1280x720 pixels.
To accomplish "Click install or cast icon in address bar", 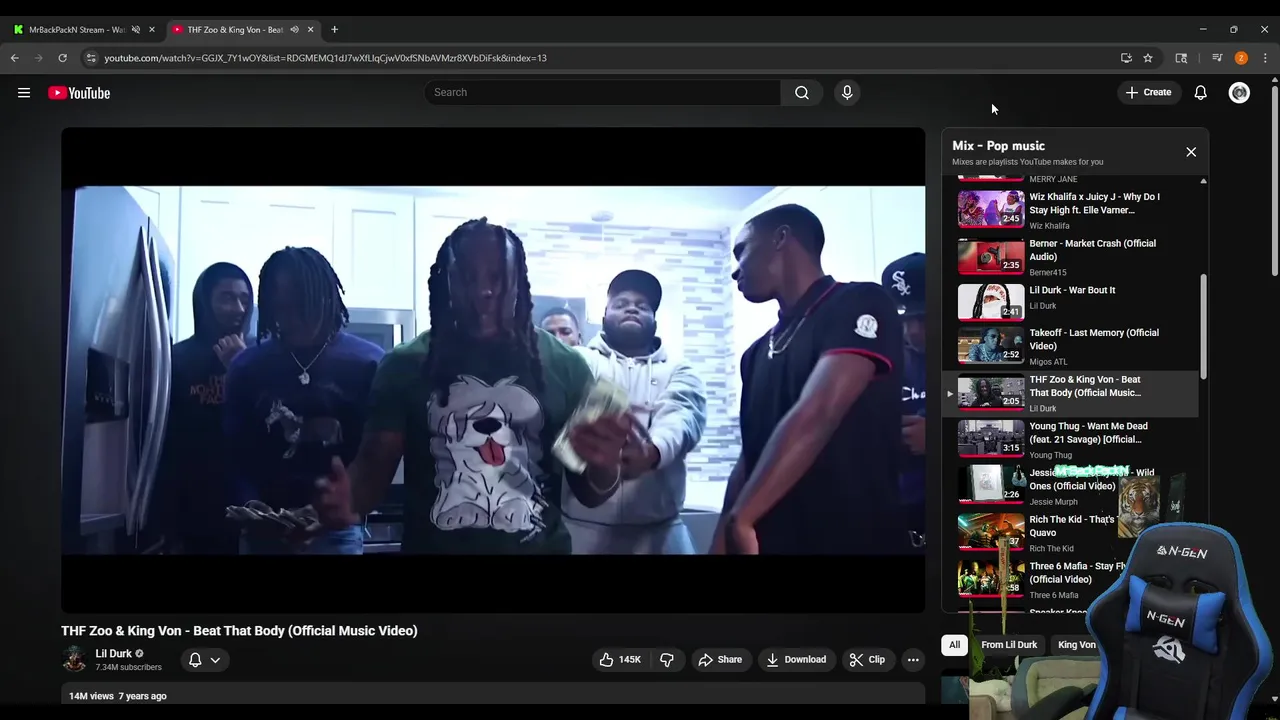I will (1126, 58).
